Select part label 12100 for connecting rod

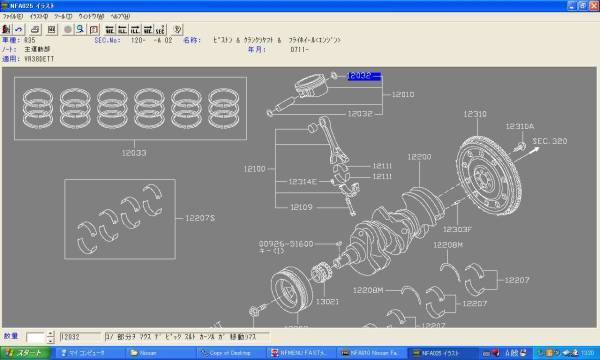pos(254,169)
